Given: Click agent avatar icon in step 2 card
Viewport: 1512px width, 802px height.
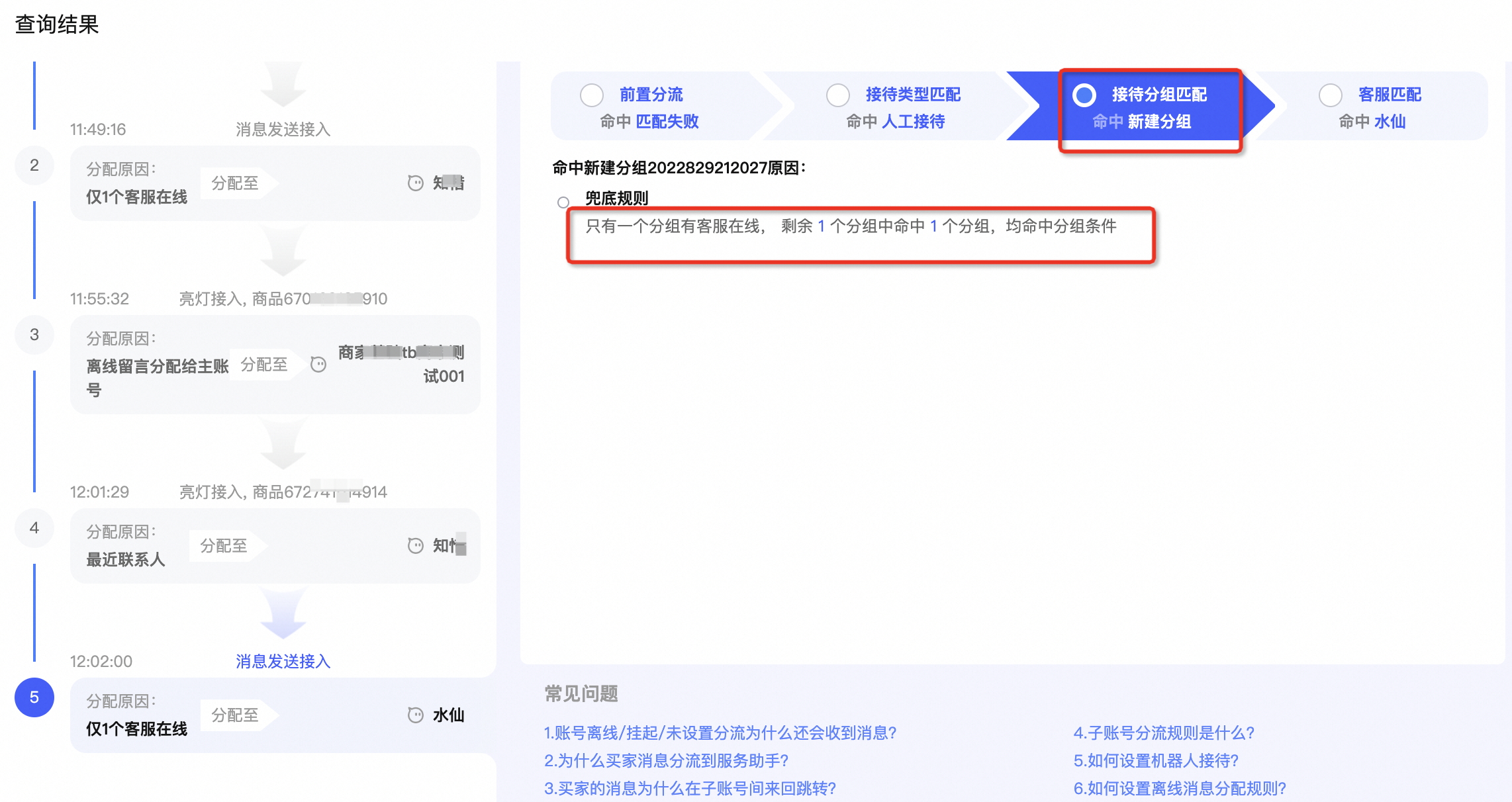Looking at the screenshot, I should (x=416, y=183).
